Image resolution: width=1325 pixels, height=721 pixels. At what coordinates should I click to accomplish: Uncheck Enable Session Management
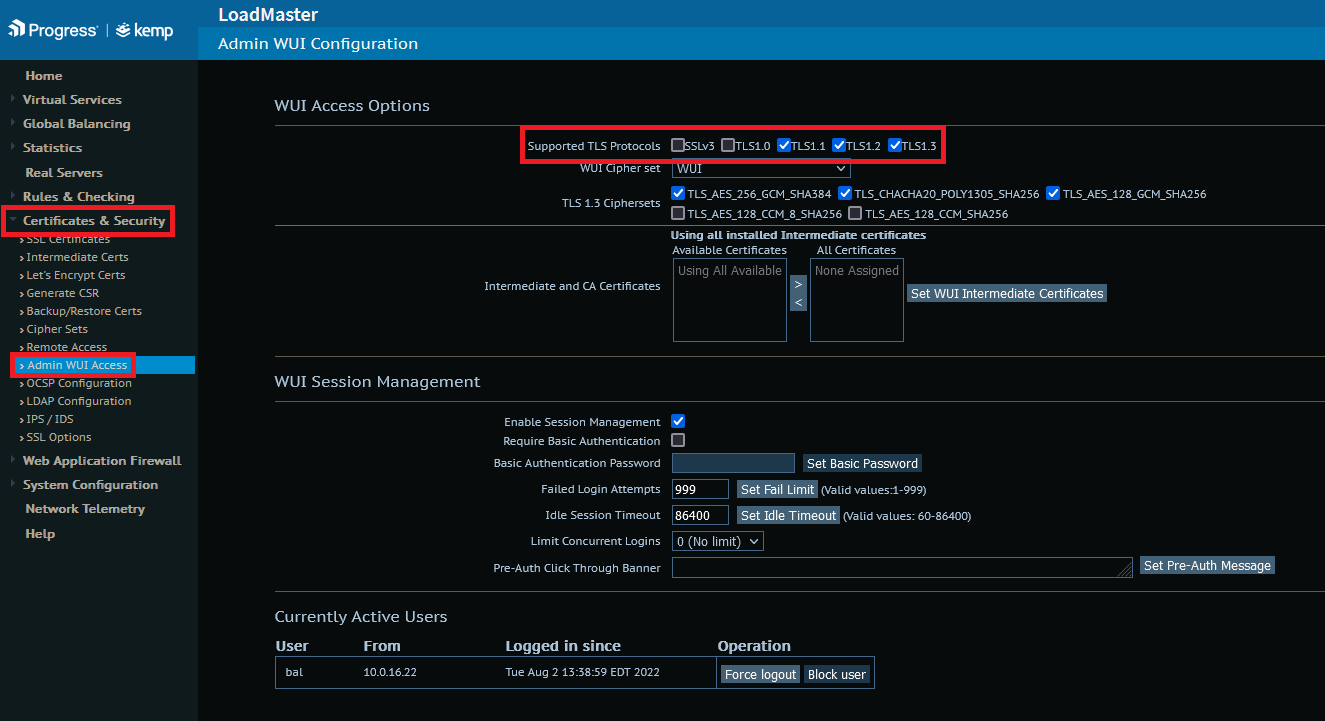pos(678,421)
